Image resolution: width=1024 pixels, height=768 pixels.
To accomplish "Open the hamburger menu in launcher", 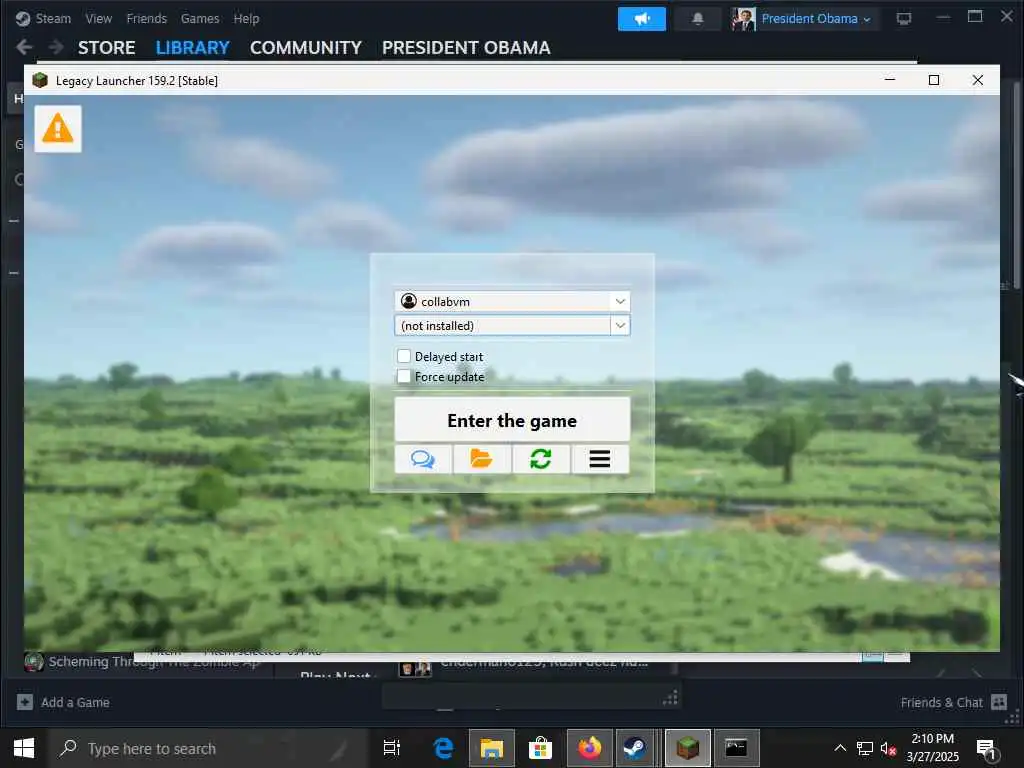I will point(600,459).
